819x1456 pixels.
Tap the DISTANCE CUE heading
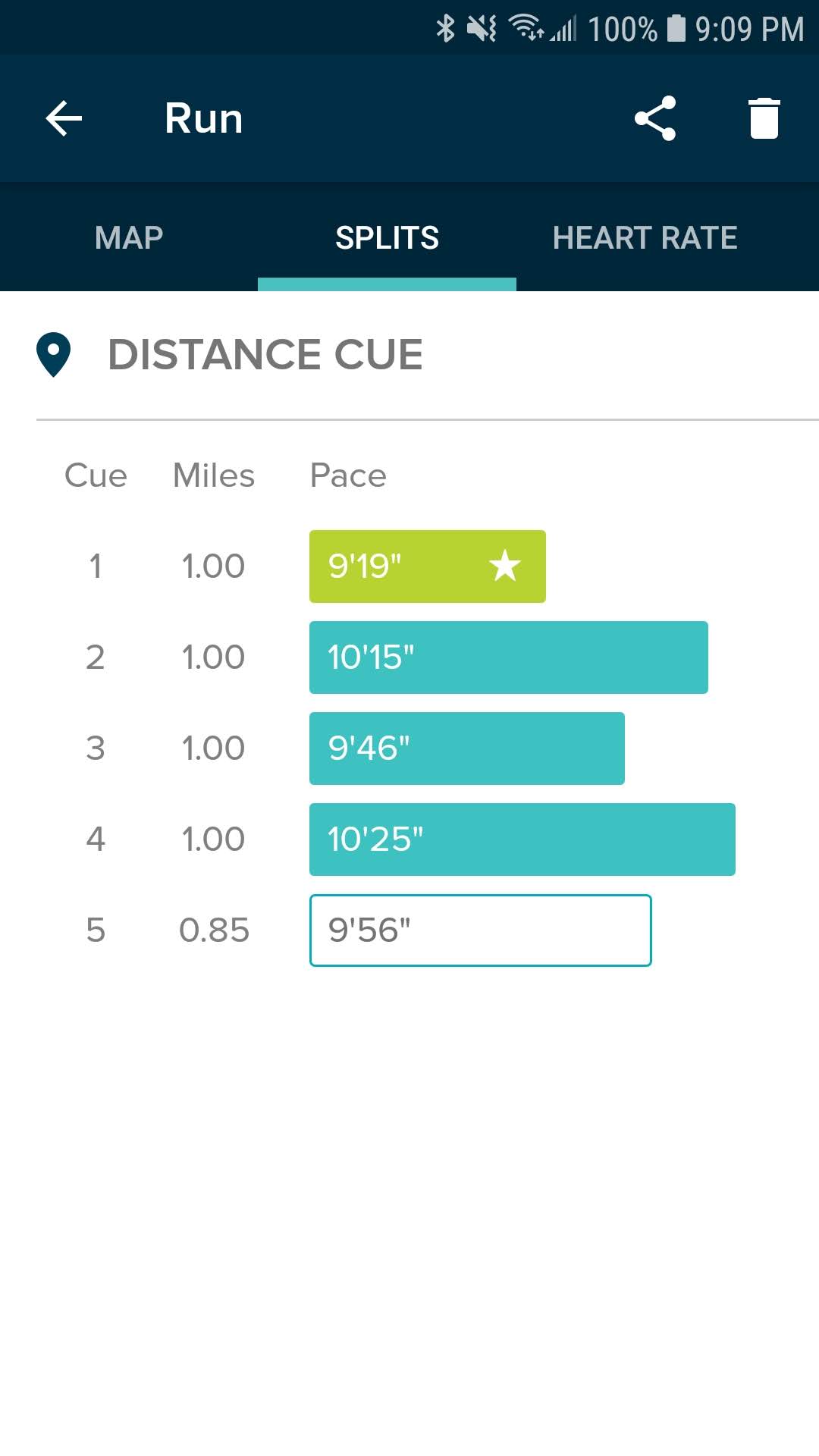(265, 354)
